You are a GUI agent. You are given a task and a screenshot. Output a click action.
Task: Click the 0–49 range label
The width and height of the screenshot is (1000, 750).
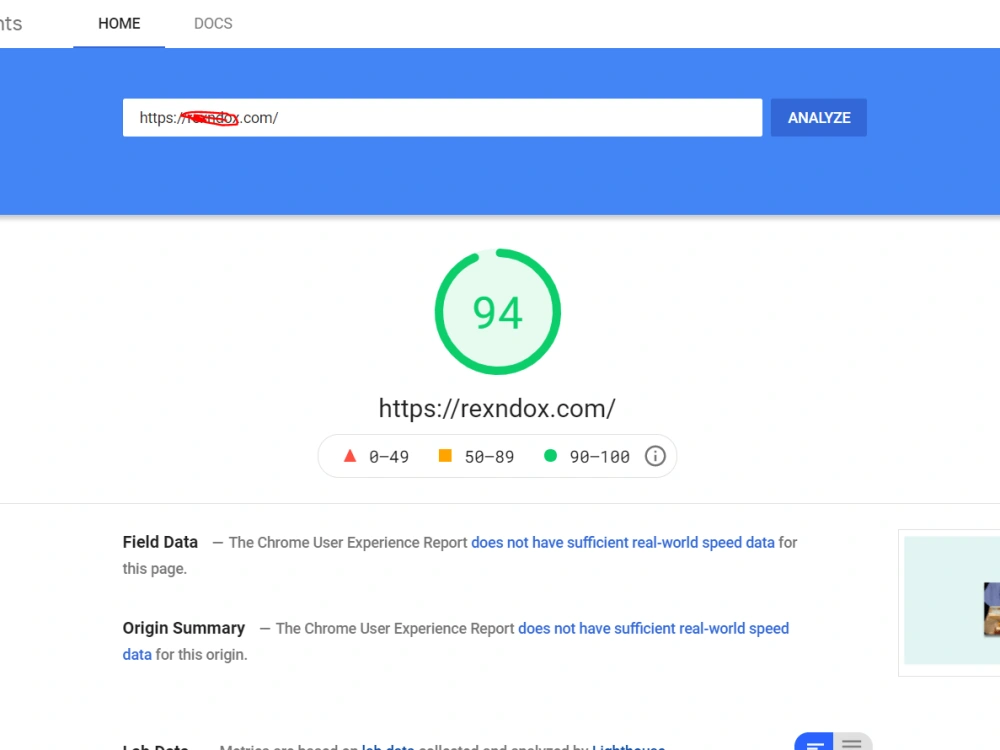tap(389, 457)
